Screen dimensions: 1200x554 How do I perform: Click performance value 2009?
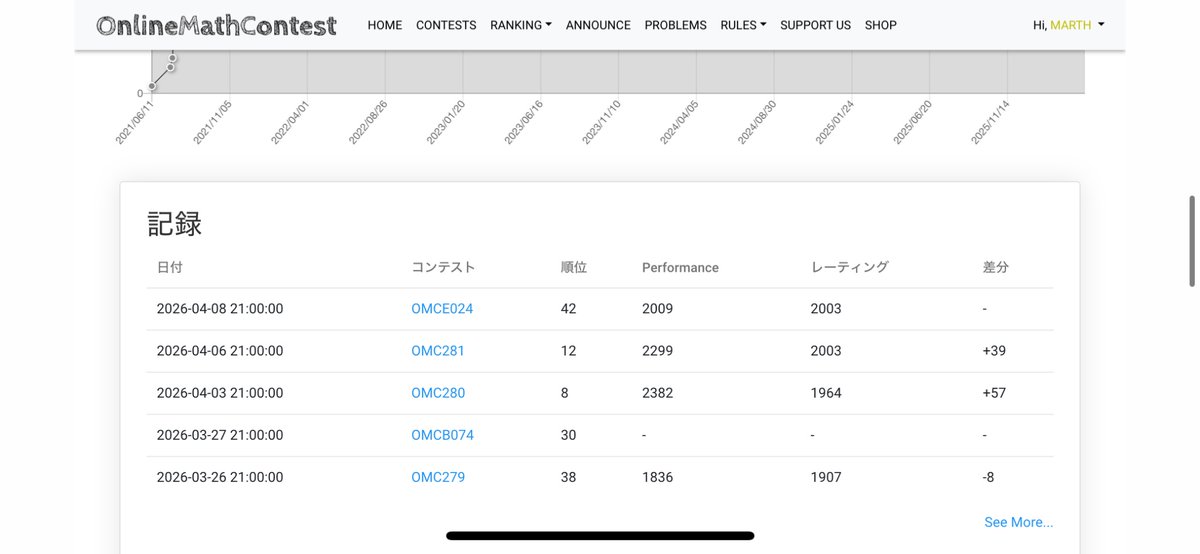tap(657, 309)
